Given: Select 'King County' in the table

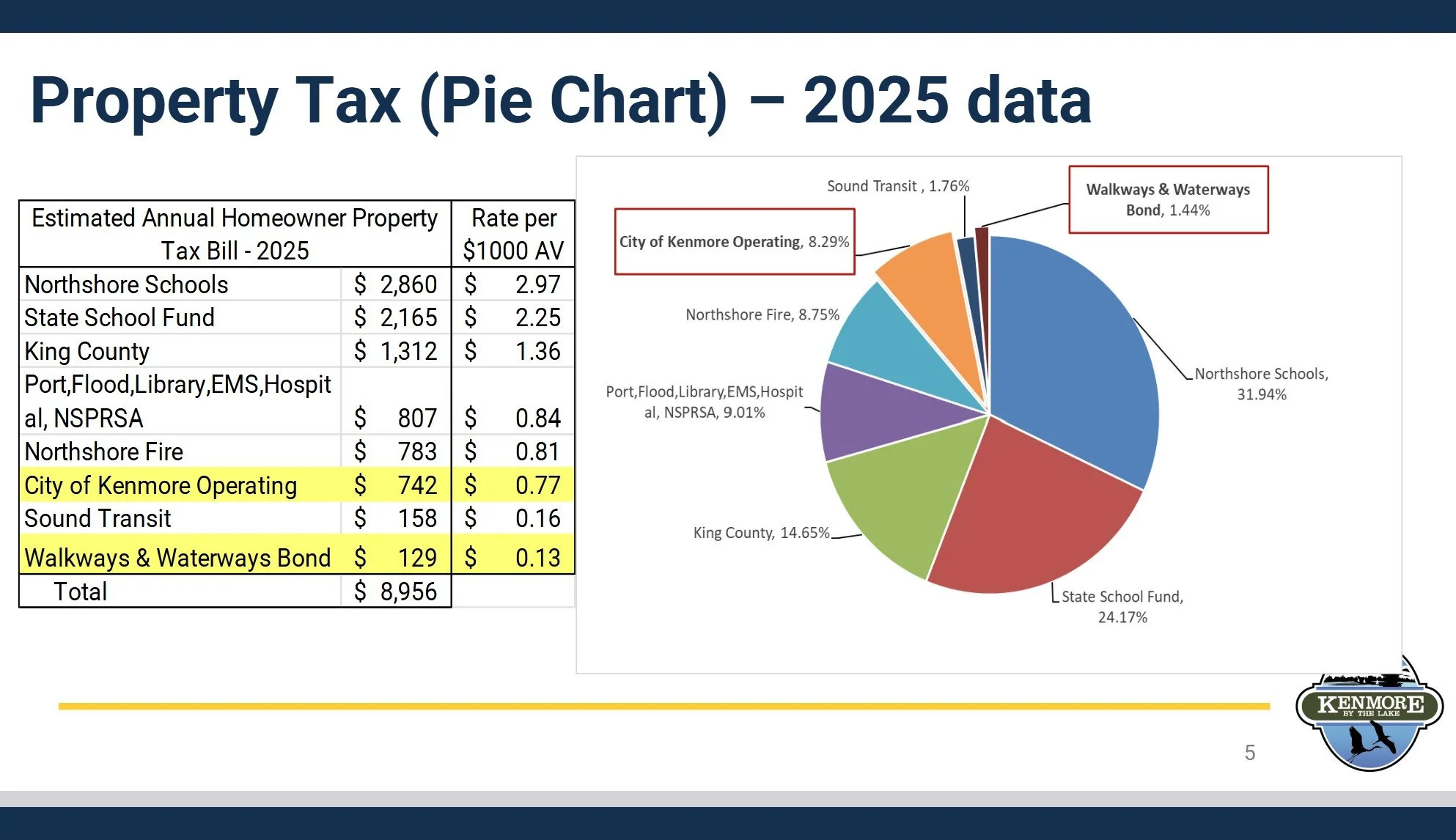Looking at the screenshot, I should point(87,351).
